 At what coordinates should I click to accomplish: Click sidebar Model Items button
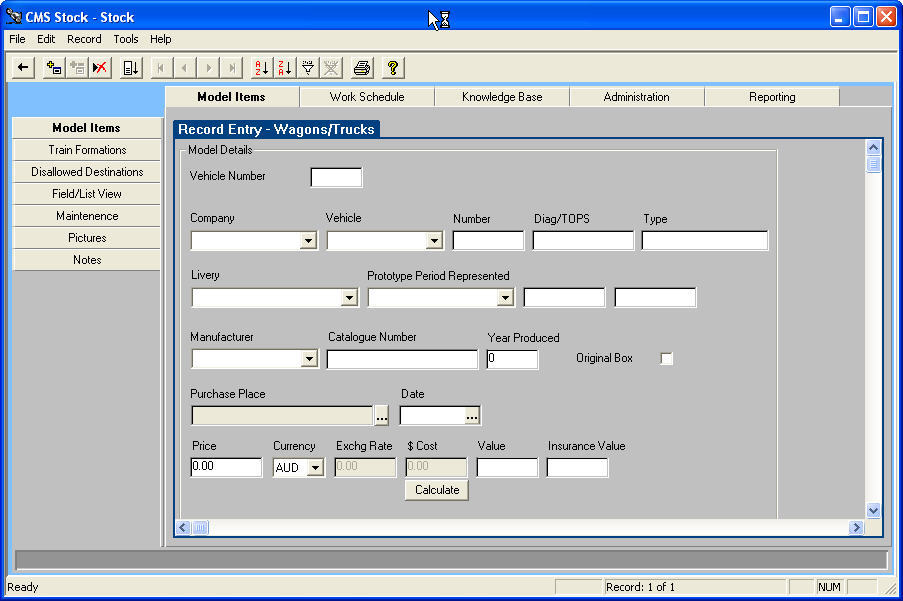tap(86, 128)
